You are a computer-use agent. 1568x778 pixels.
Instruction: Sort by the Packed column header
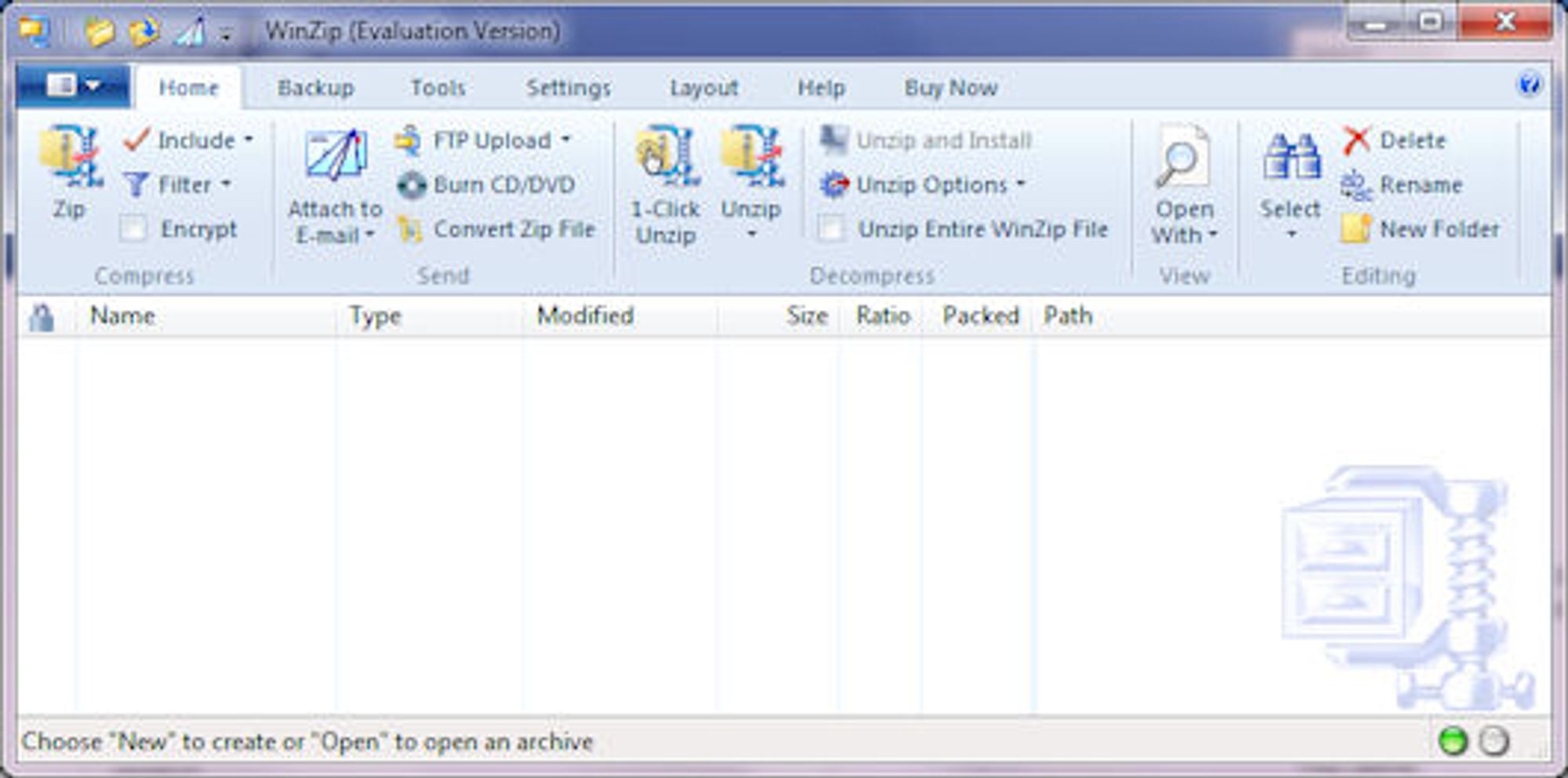click(980, 316)
